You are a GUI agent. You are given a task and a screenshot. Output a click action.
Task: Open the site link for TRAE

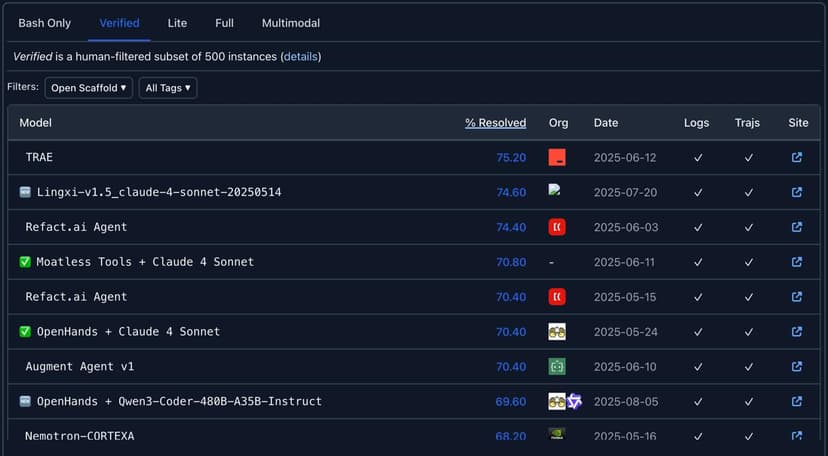(x=797, y=157)
